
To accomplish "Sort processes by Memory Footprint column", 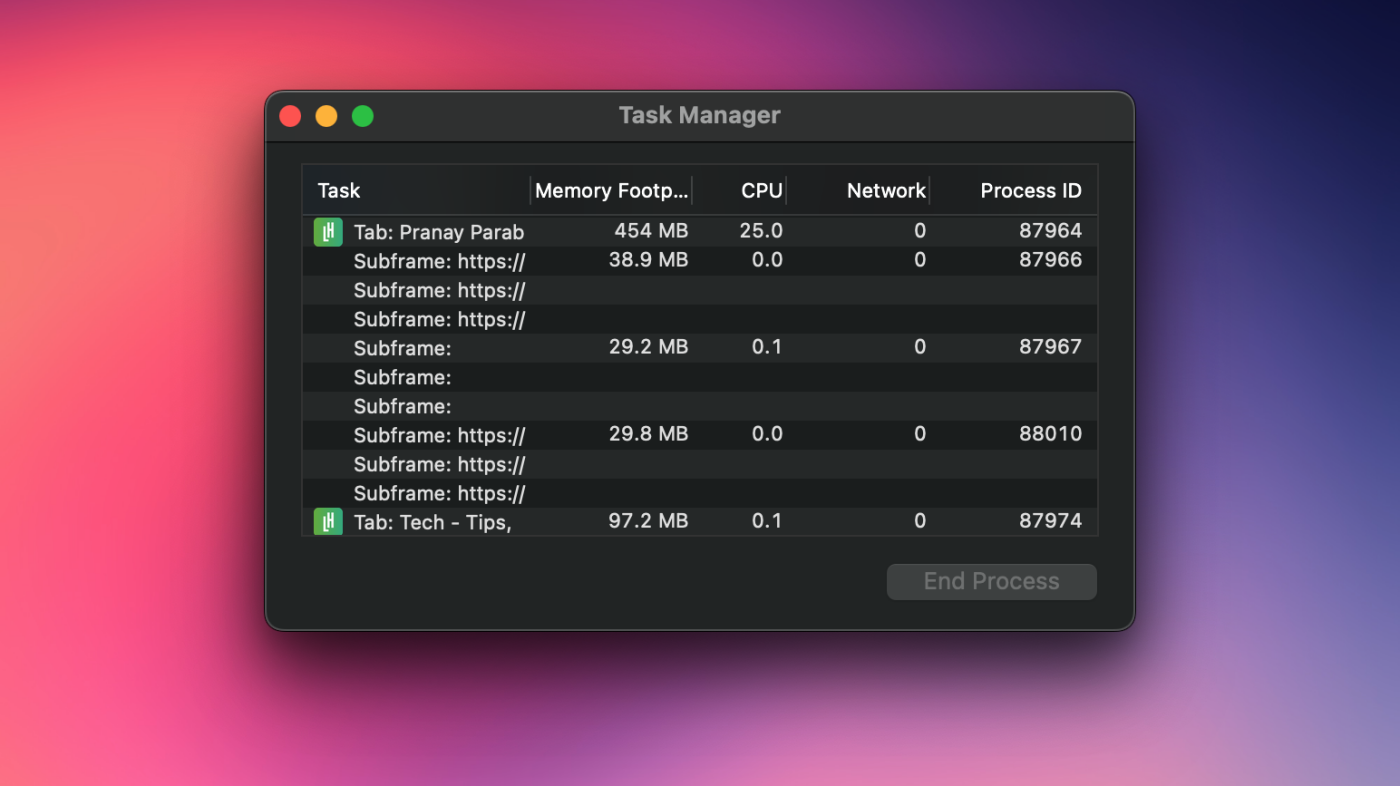I will pos(611,191).
